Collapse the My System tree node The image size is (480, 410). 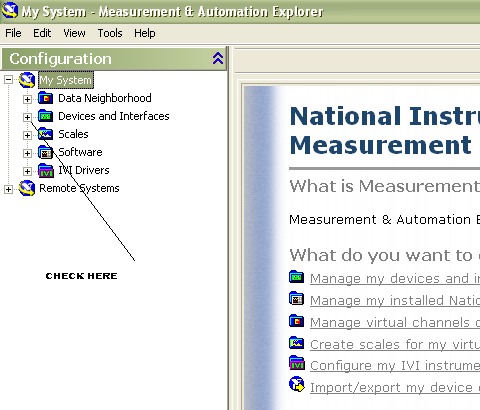point(8,80)
